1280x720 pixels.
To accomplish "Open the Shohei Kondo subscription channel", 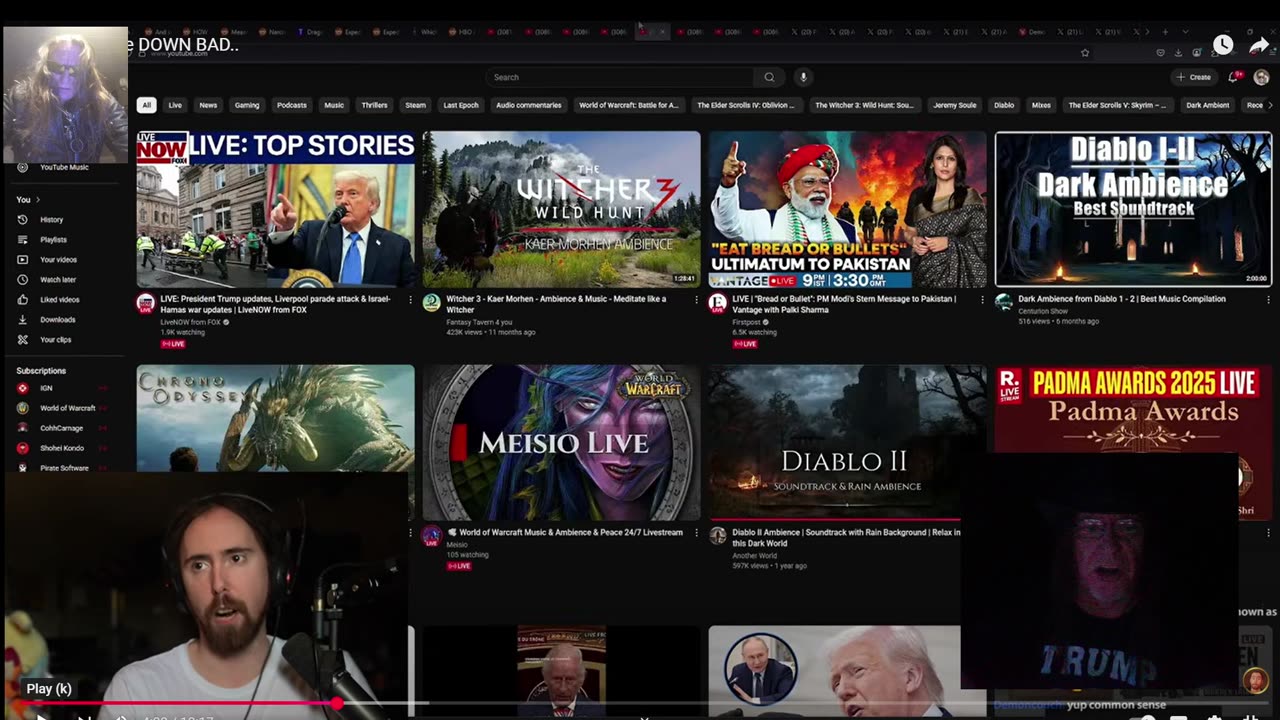I will [61, 448].
